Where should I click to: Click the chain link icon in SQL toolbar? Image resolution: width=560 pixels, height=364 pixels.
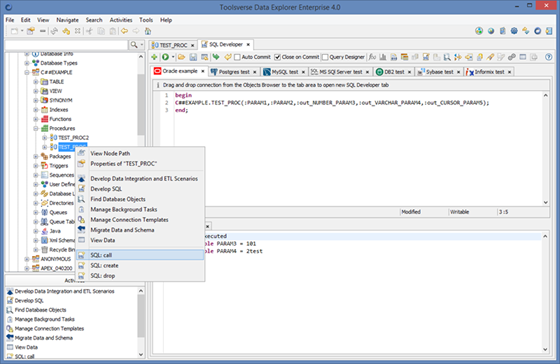pos(512,57)
